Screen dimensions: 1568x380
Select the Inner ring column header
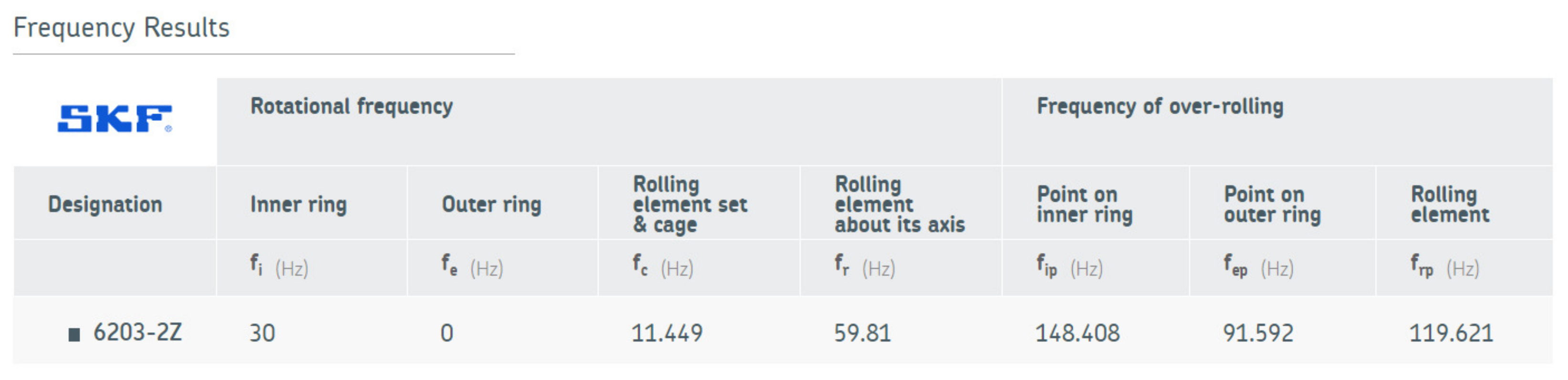tap(298, 205)
